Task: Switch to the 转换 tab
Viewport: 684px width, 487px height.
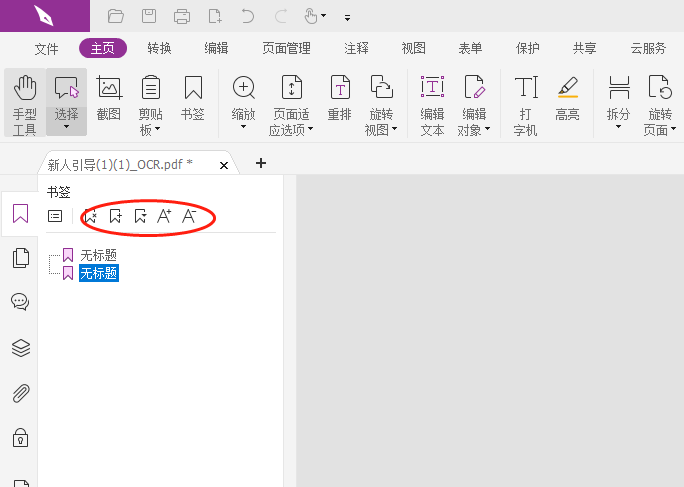Action: 159,48
